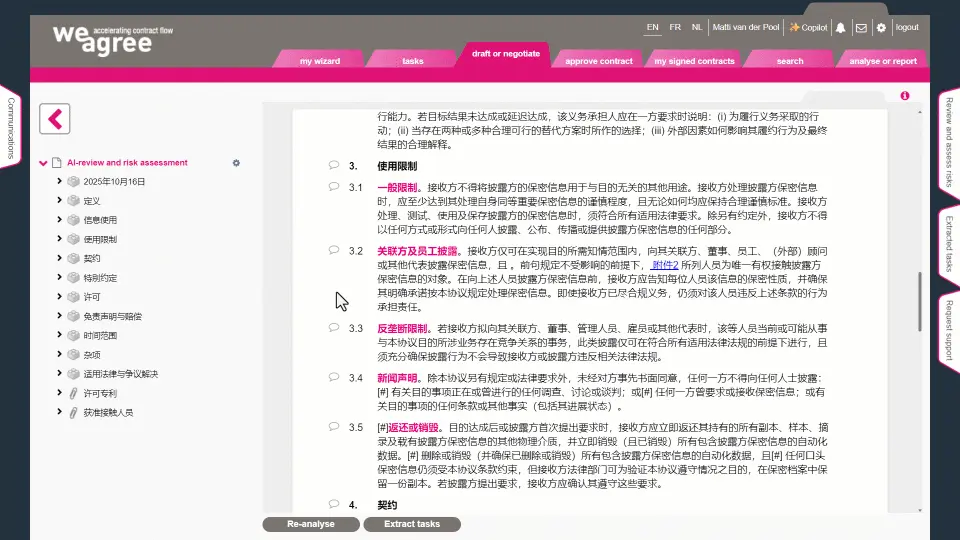Expand the 信息使用 tree node
Image resolution: width=960 pixels, height=540 pixels.
click(x=59, y=219)
